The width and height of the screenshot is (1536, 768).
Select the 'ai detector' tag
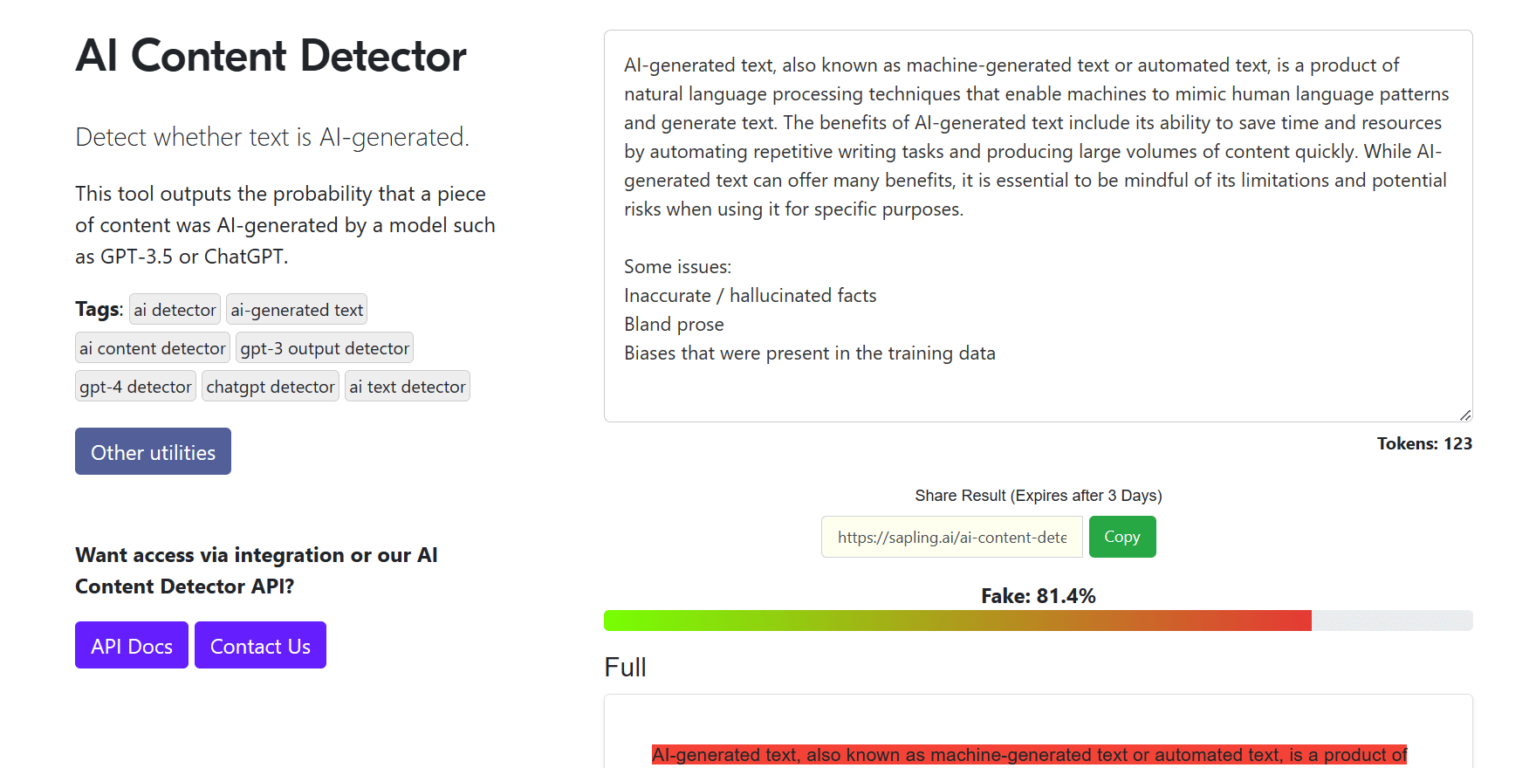tap(174, 309)
